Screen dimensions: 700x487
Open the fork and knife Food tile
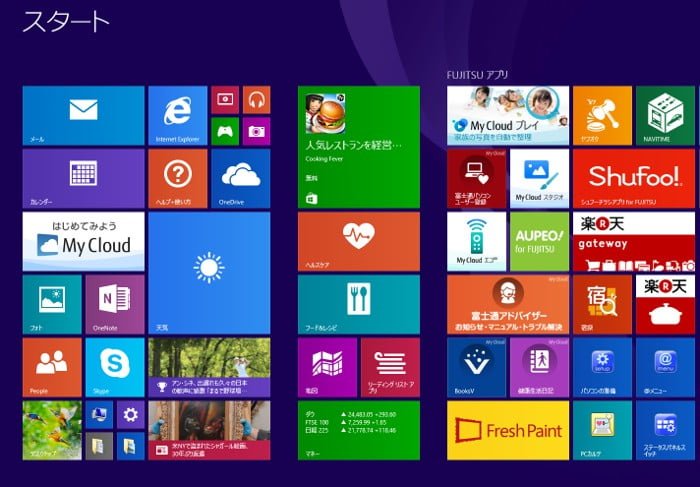[x=358, y=304]
